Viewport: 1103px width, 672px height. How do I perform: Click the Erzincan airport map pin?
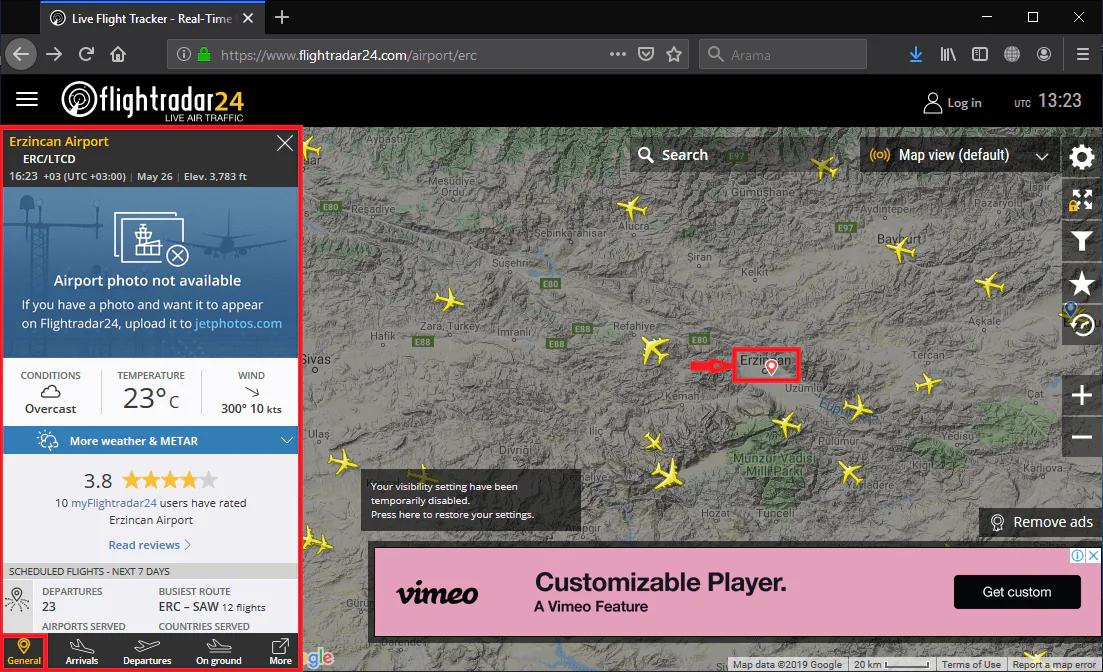point(771,367)
